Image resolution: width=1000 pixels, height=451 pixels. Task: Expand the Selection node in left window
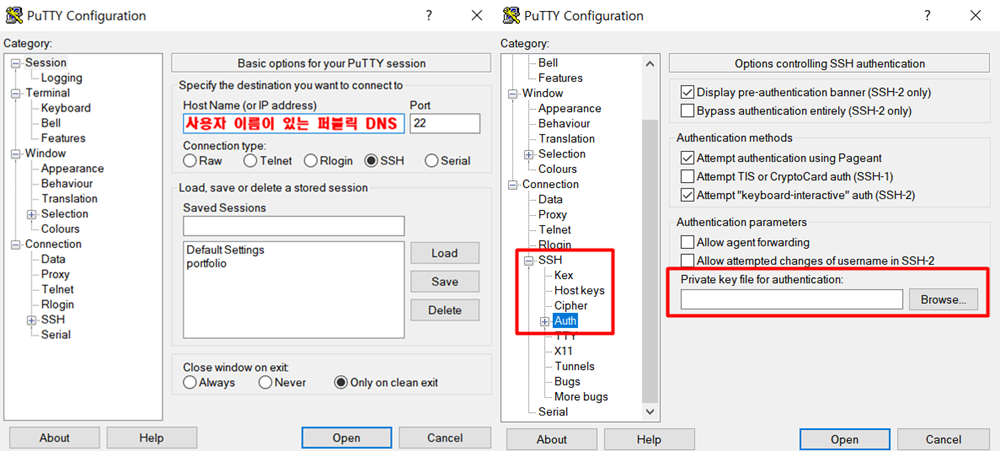(31, 214)
